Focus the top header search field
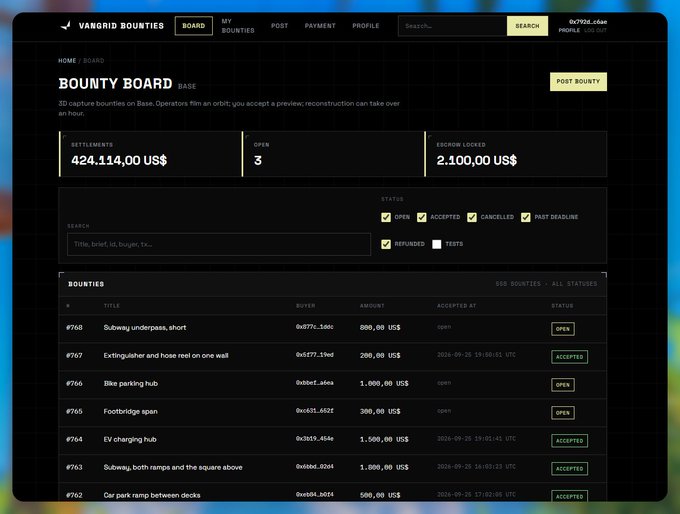 (x=452, y=26)
